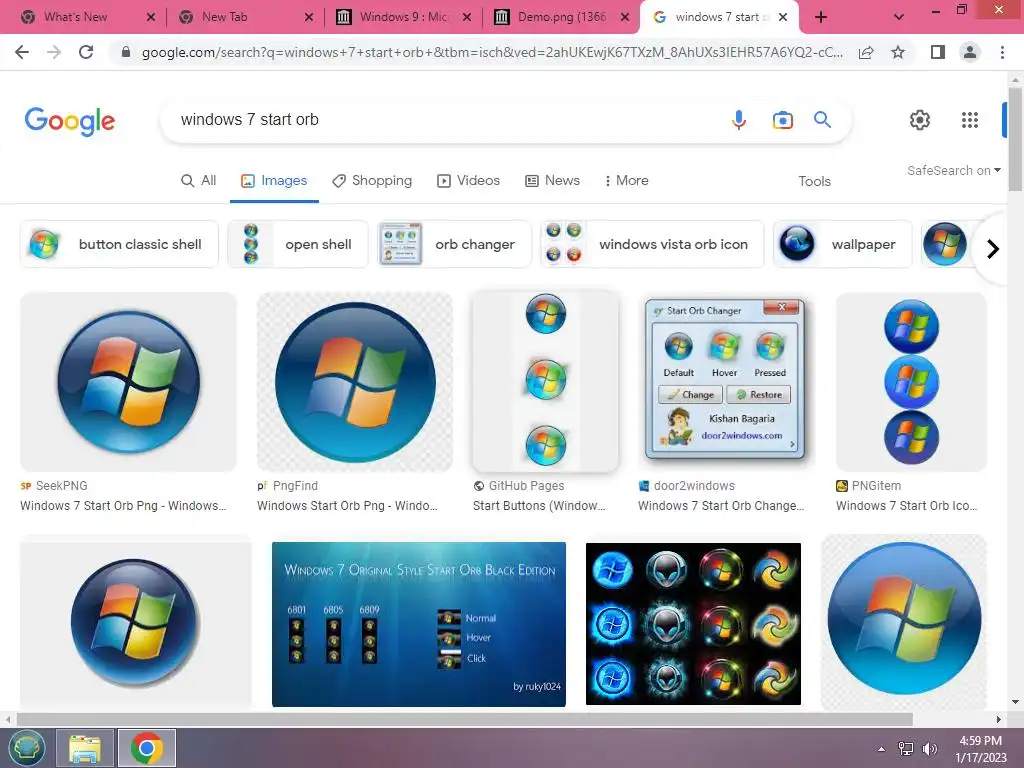1024x768 pixels.
Task: Open Google quick settings gear
Action: pyautogui.click(x=920, y=120)
